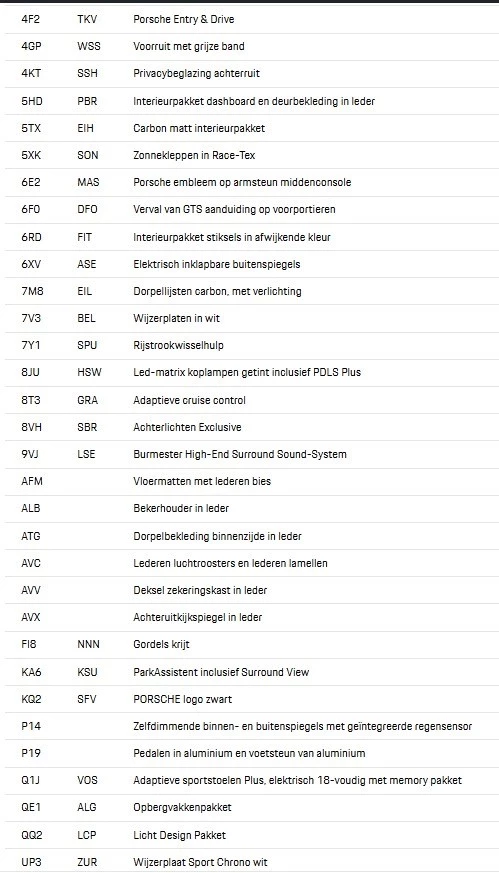Click the Carbon matt interieurpakket text
499x873 pixels.
tap(199, 129)
